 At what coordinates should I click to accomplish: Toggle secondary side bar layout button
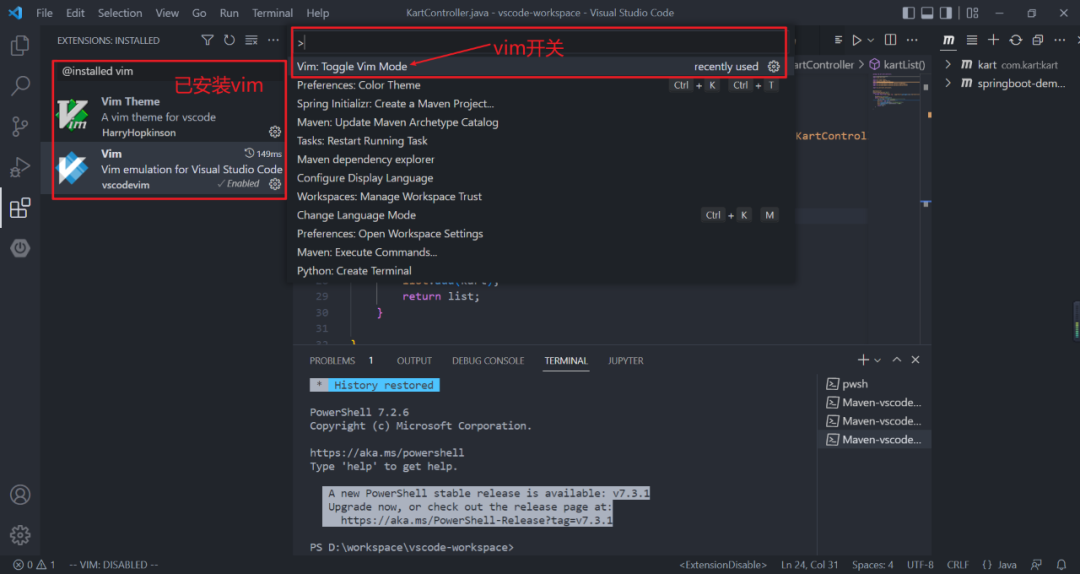coord(946,12)
